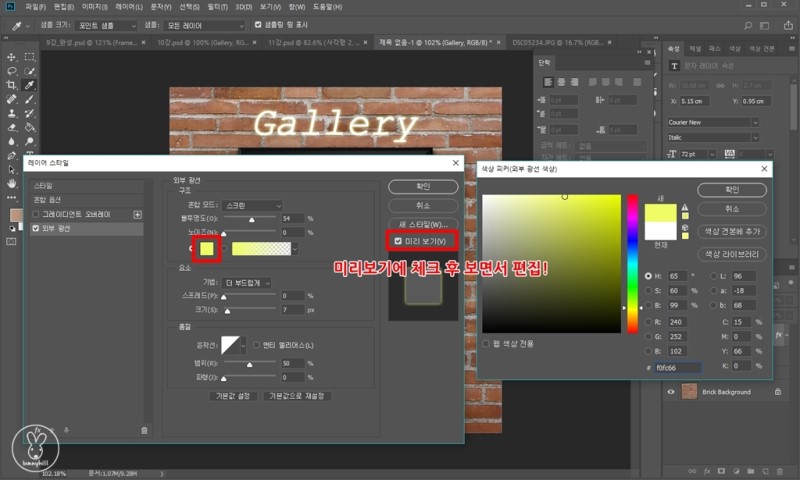Viewport: 800px width, 480px height.
Task: Enable 웹 색상 전용 checkbox
Action: pos(486,344)
